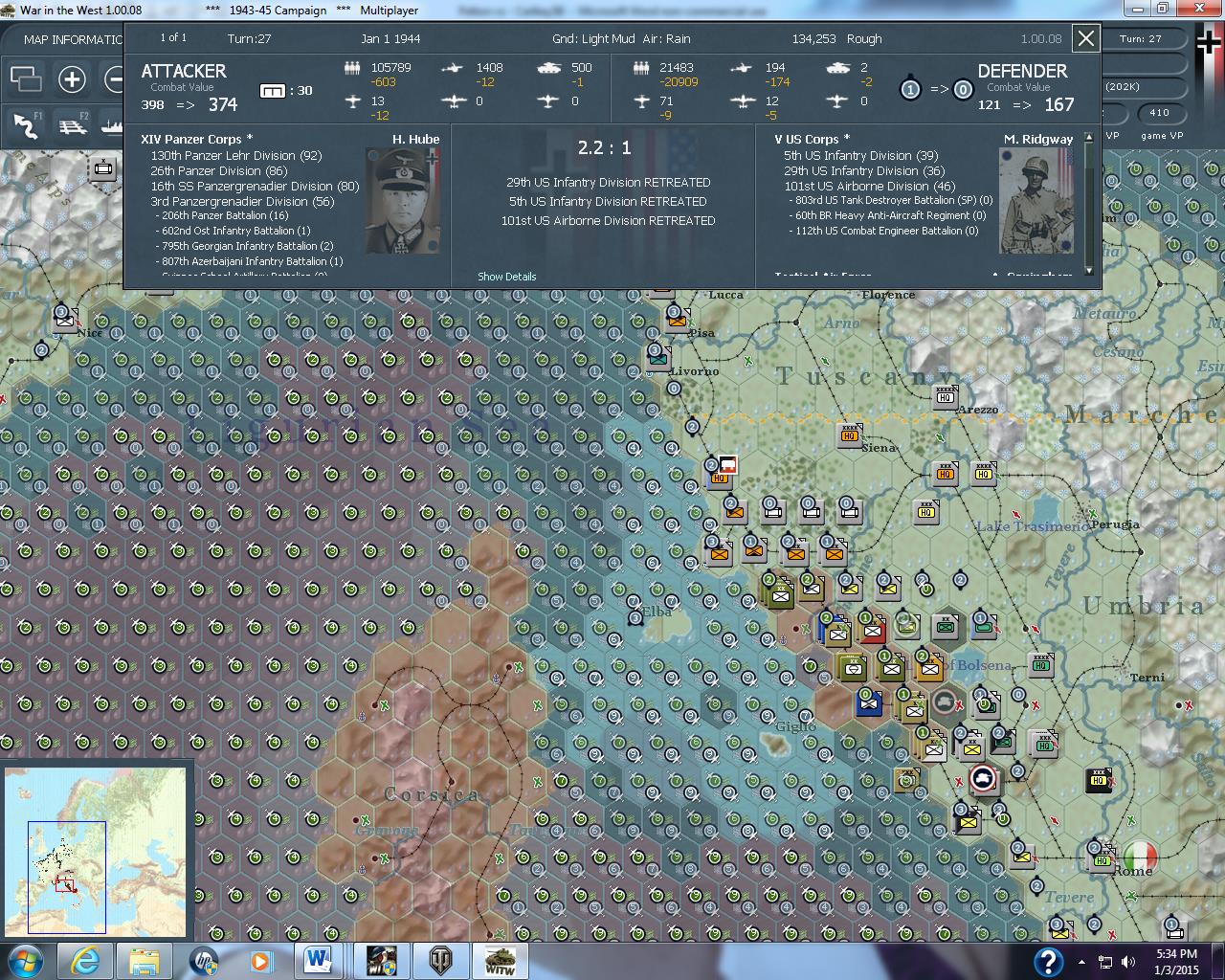Viewport: 1225px width, 980px height.
Task: Open File Explorer from taskbar
Action: tap(145, 961)
